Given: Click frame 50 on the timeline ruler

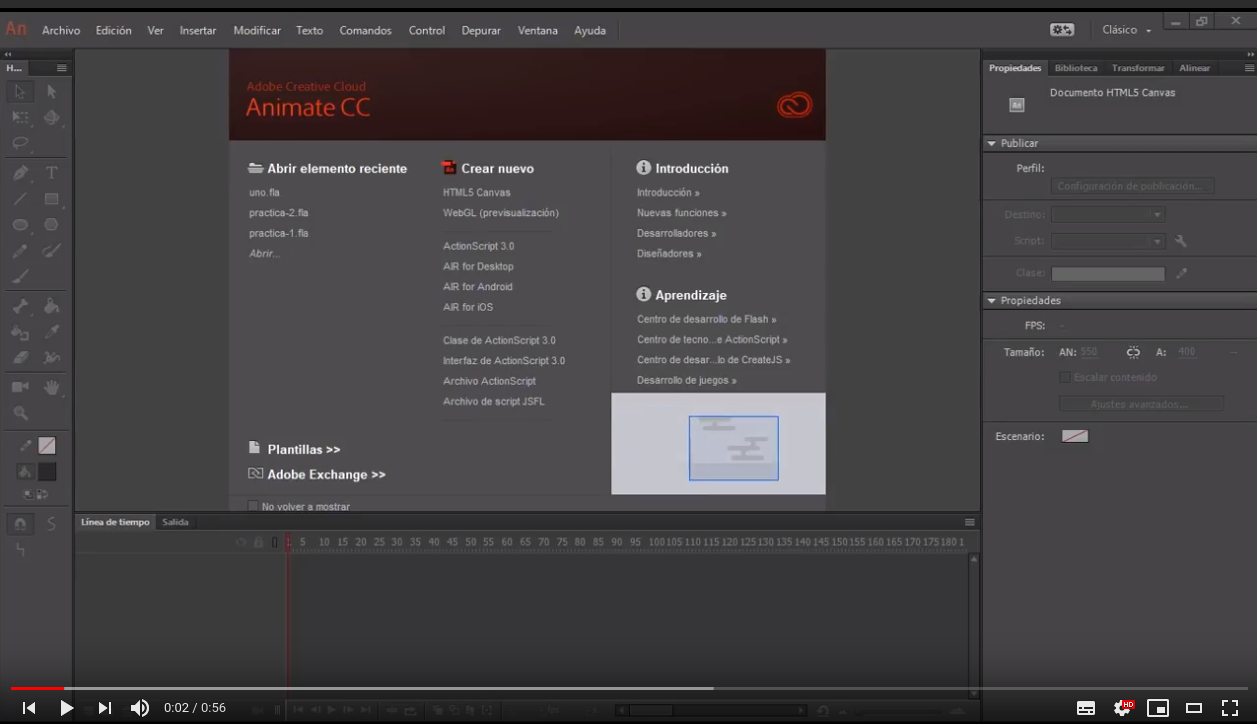Looking at the screenshot, I should [470, 542].
